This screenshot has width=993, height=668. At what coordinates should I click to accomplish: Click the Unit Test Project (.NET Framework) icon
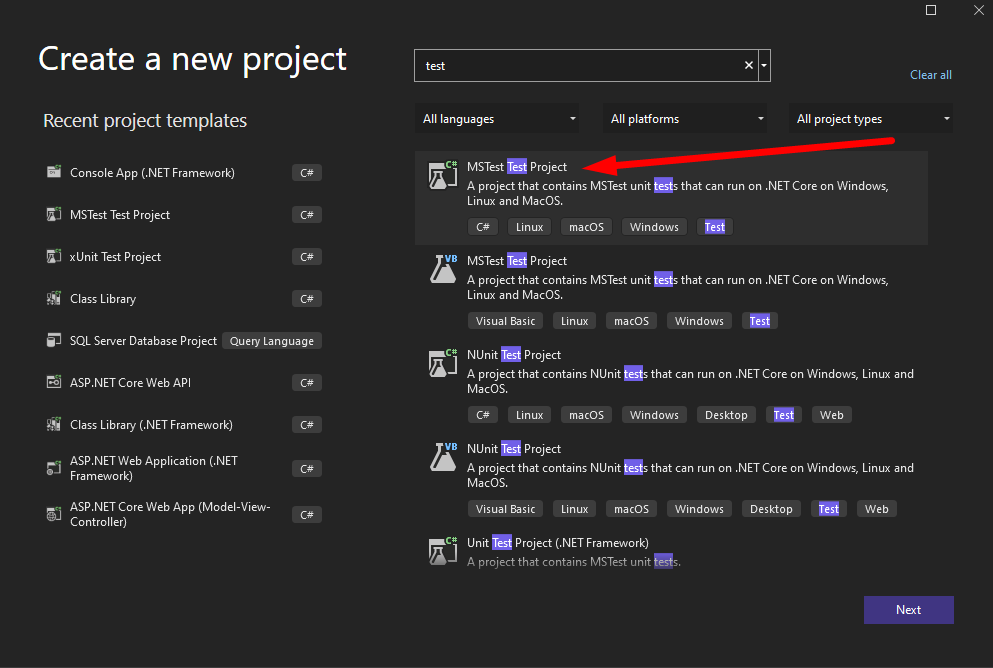442,551
